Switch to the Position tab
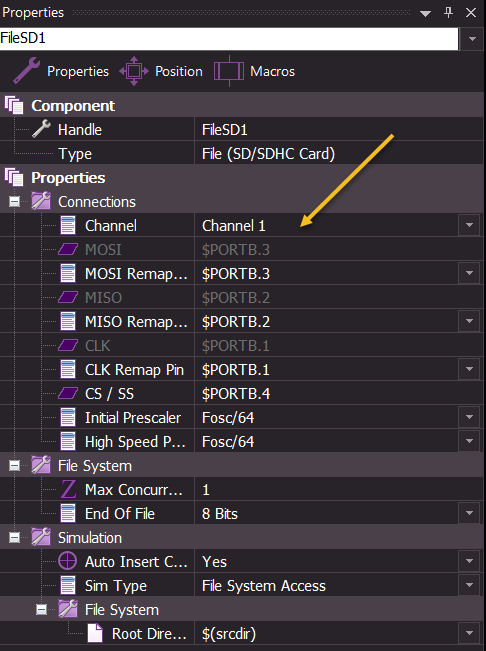The image size is (486, 651). click(x=161, y=71)
